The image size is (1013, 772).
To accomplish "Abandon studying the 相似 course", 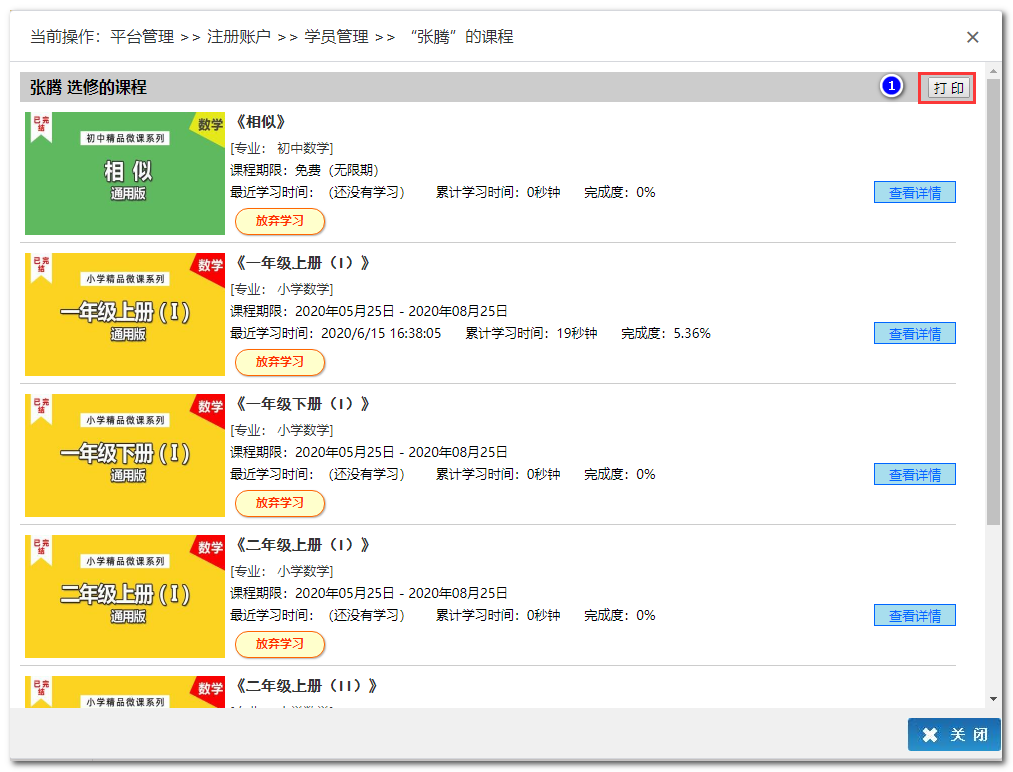I will pos(280,221).
